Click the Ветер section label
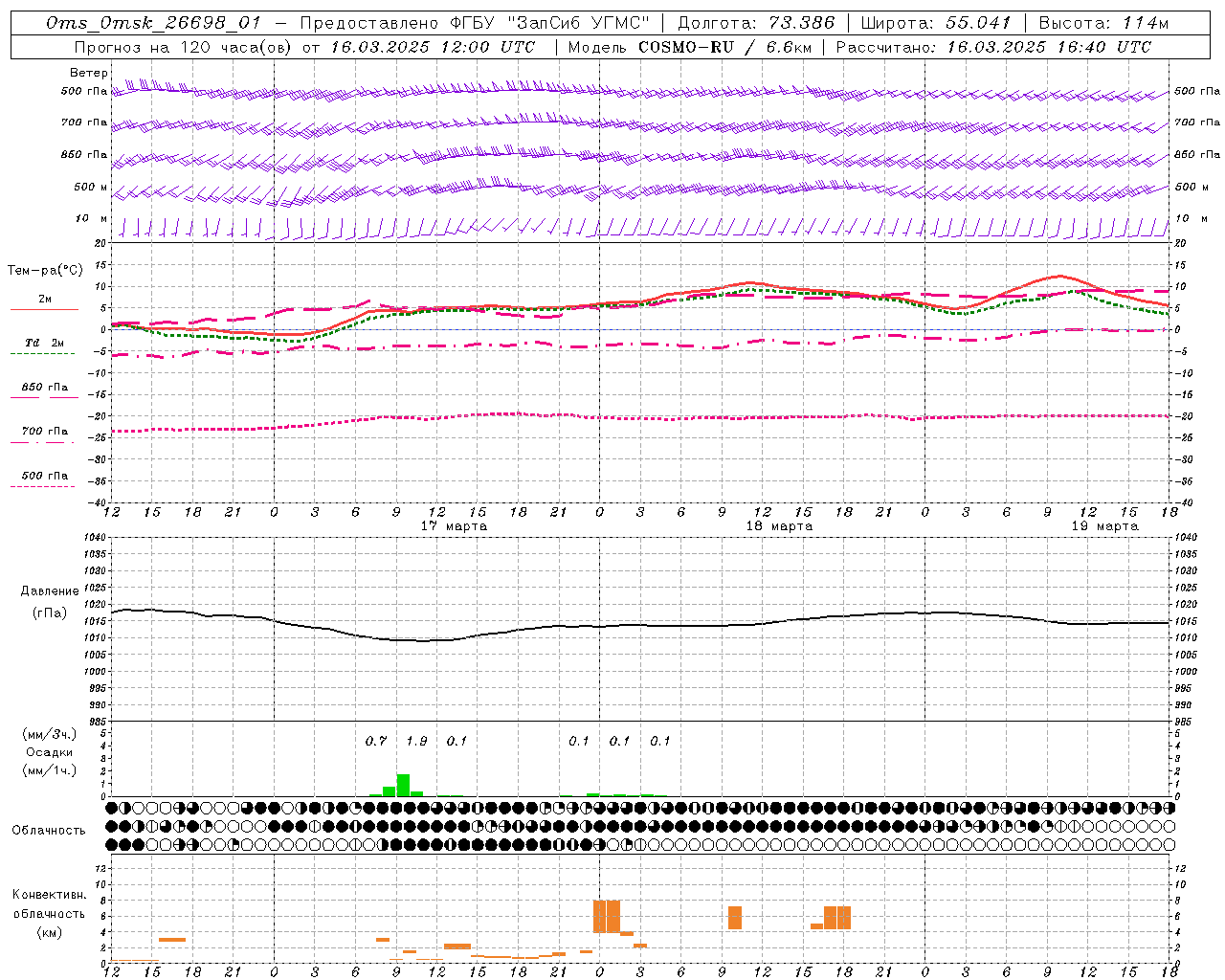The image size is (1225, 980). point(89,73)
